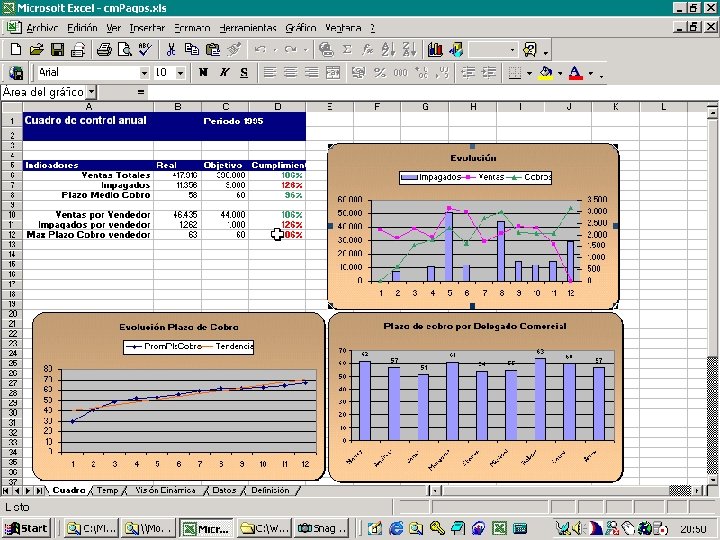This screenshot has width=720, height=540.
Task: Open Print Preview with the magnifier page icon
Action: point(124,49)
